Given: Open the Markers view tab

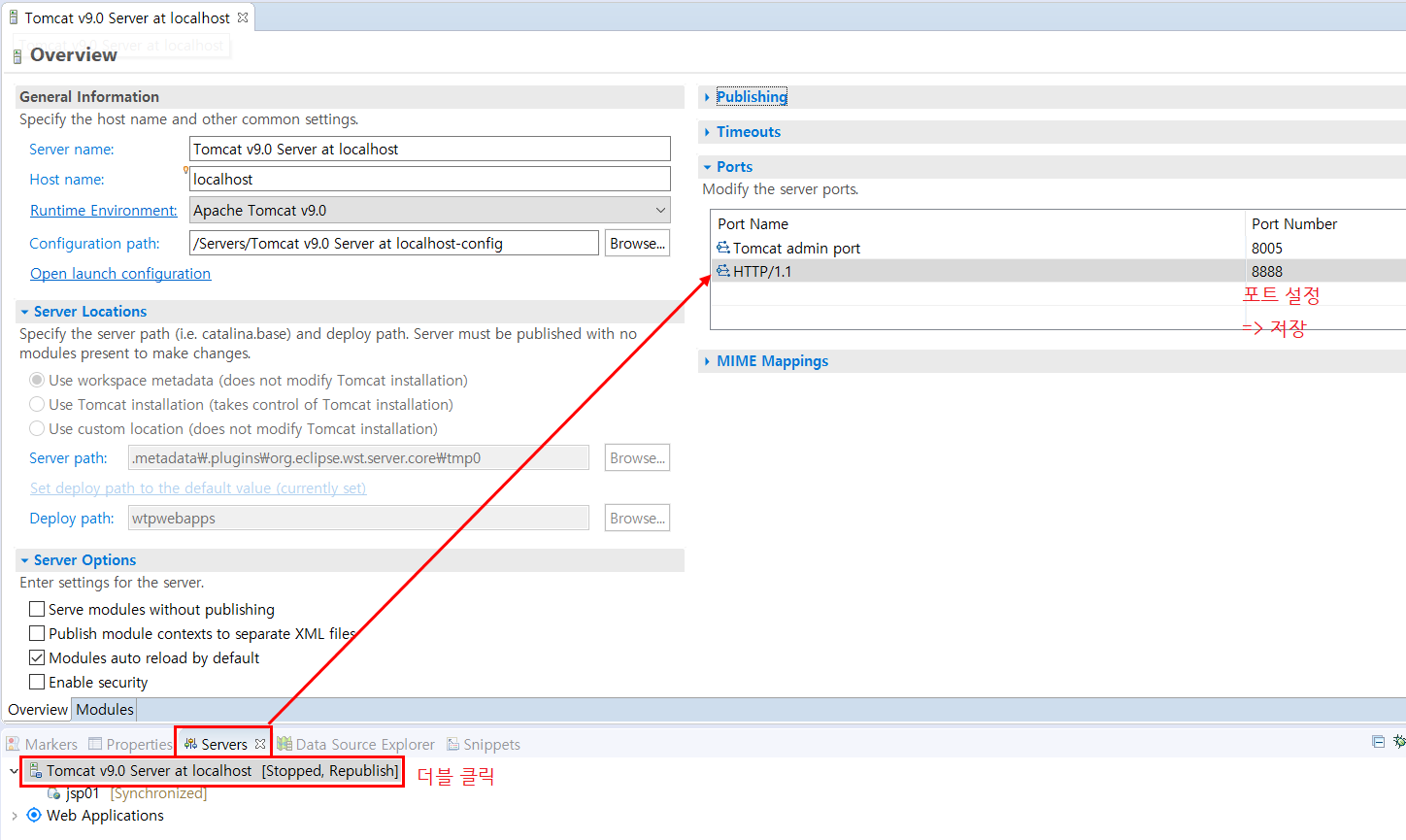Looking at the screenshot, I should tap(42, 744).
